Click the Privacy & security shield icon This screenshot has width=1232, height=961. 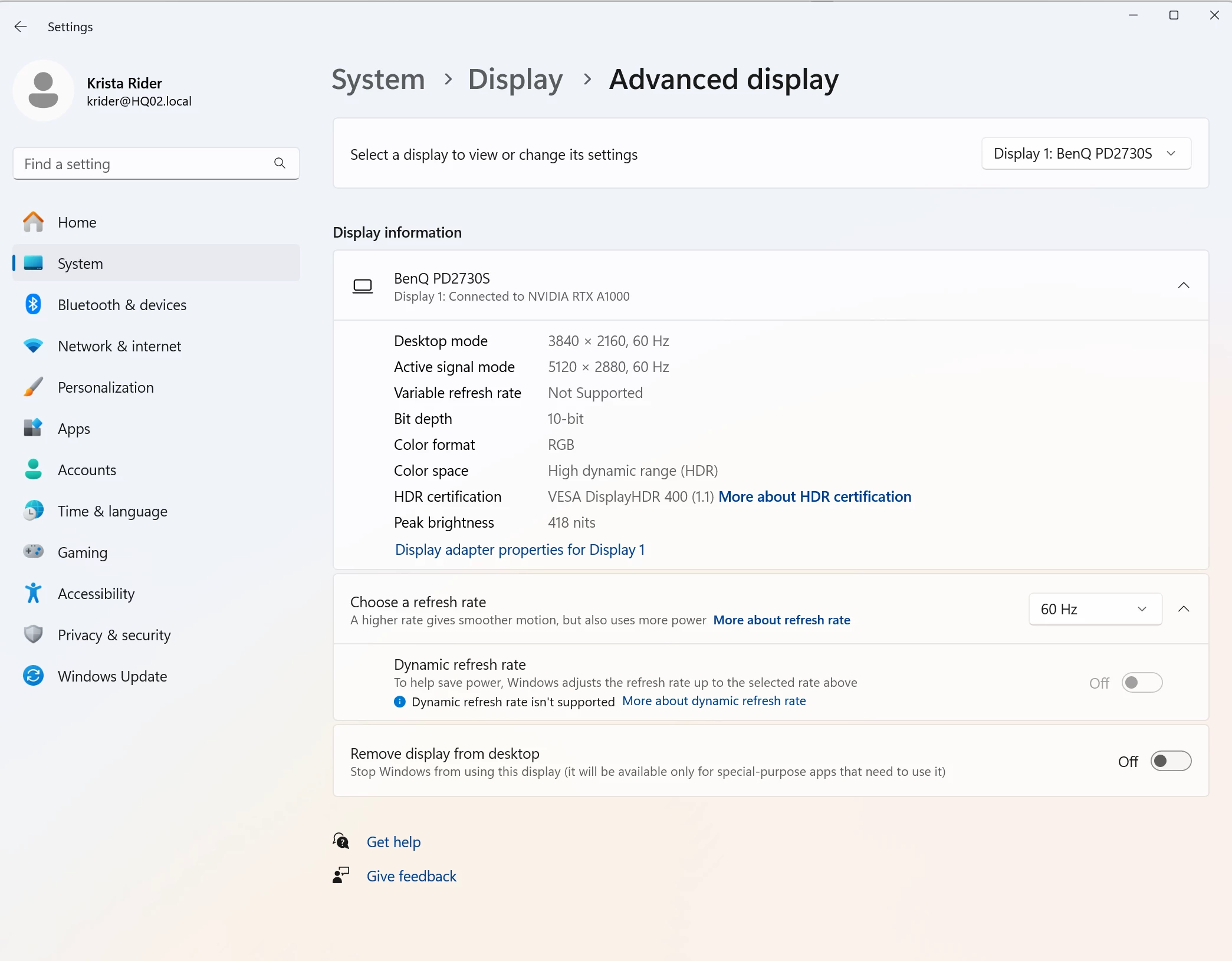pos(33,634)
